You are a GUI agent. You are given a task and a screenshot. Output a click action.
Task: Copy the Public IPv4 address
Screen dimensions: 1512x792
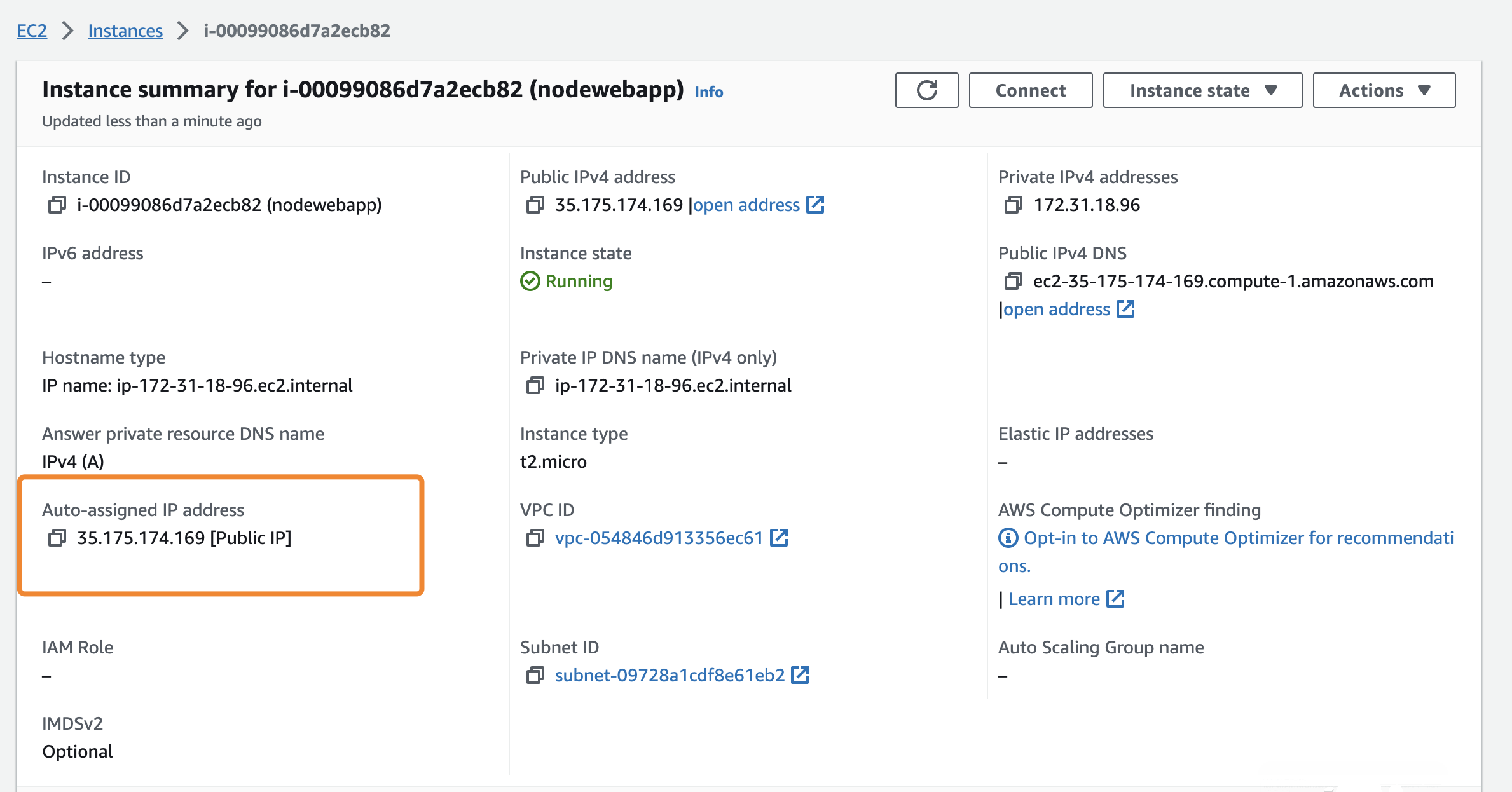point(535,205)
